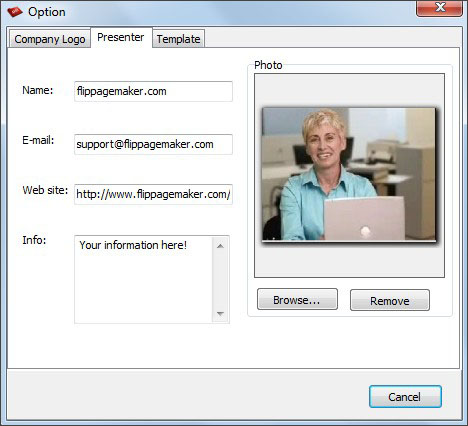Focus the E-mail text field
This screenshot has height=426, width=468.
pos(153,144)
